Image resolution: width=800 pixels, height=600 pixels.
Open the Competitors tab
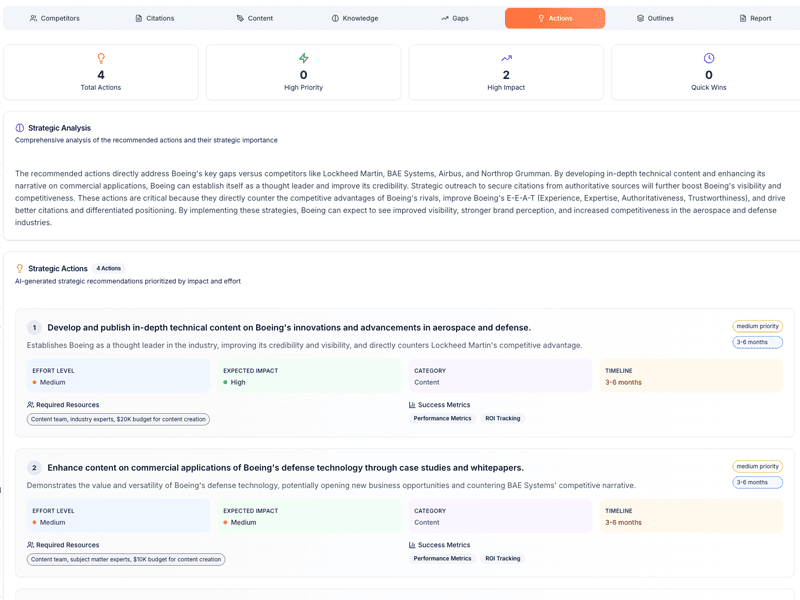point(55,18)
